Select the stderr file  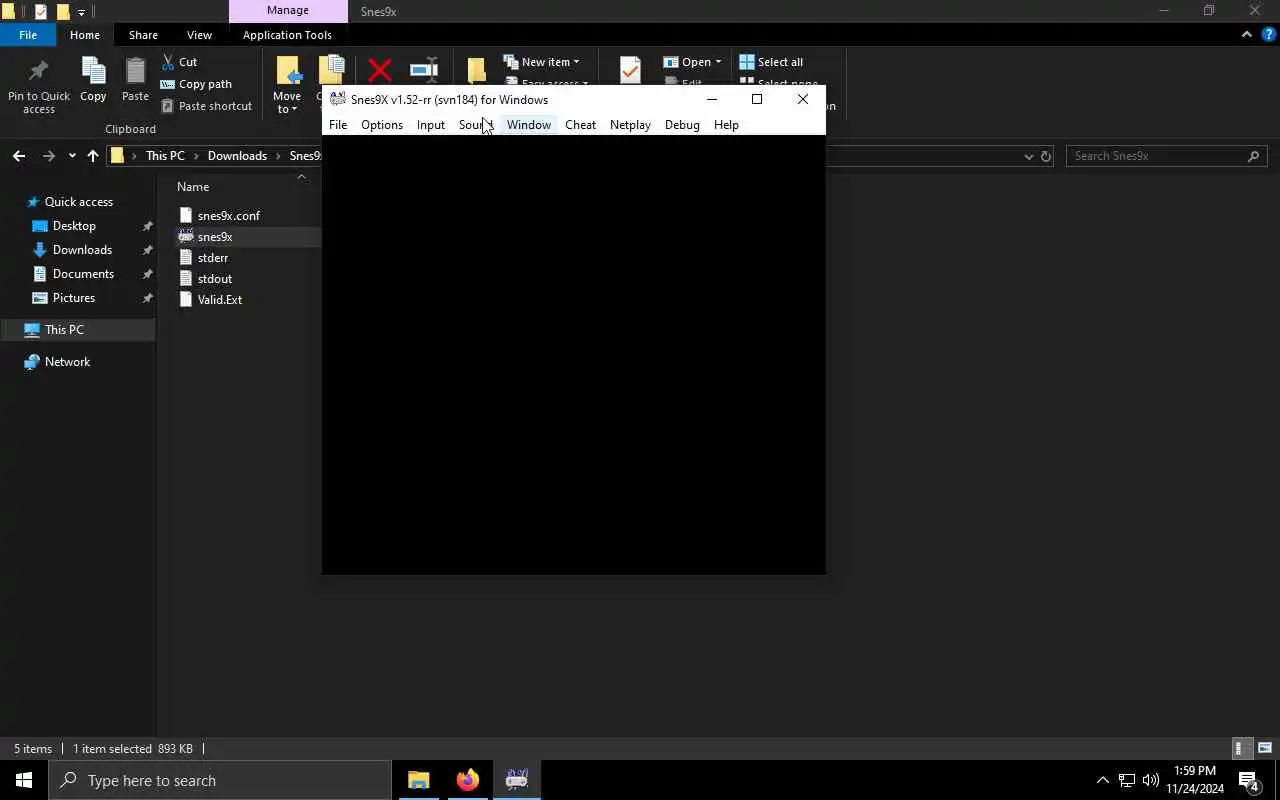click(213, 258)
